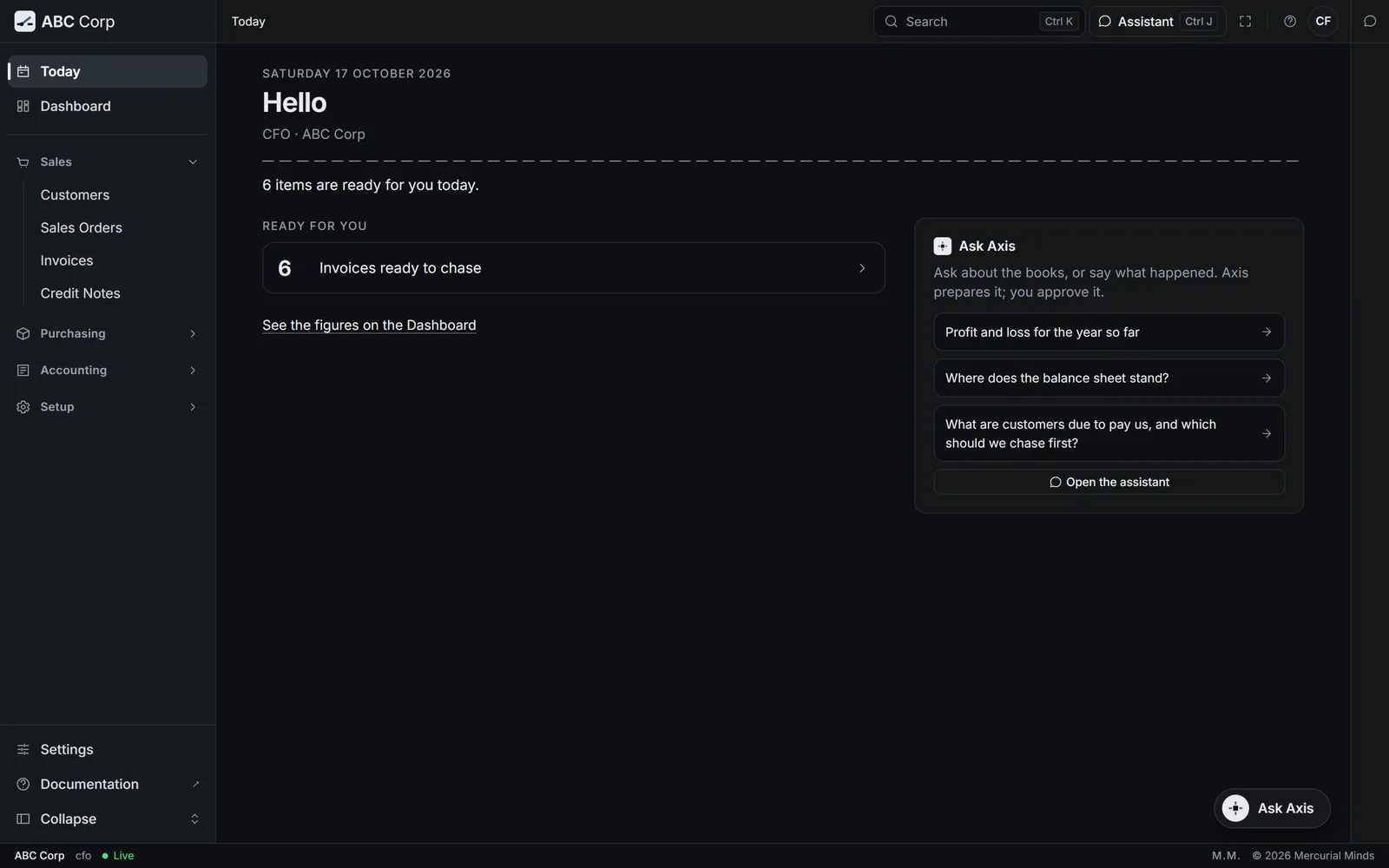Viewport: 1389px width, 868px height.
Task: Open the chat bubble icon at far right
Action: click(x=1370, y=22)
